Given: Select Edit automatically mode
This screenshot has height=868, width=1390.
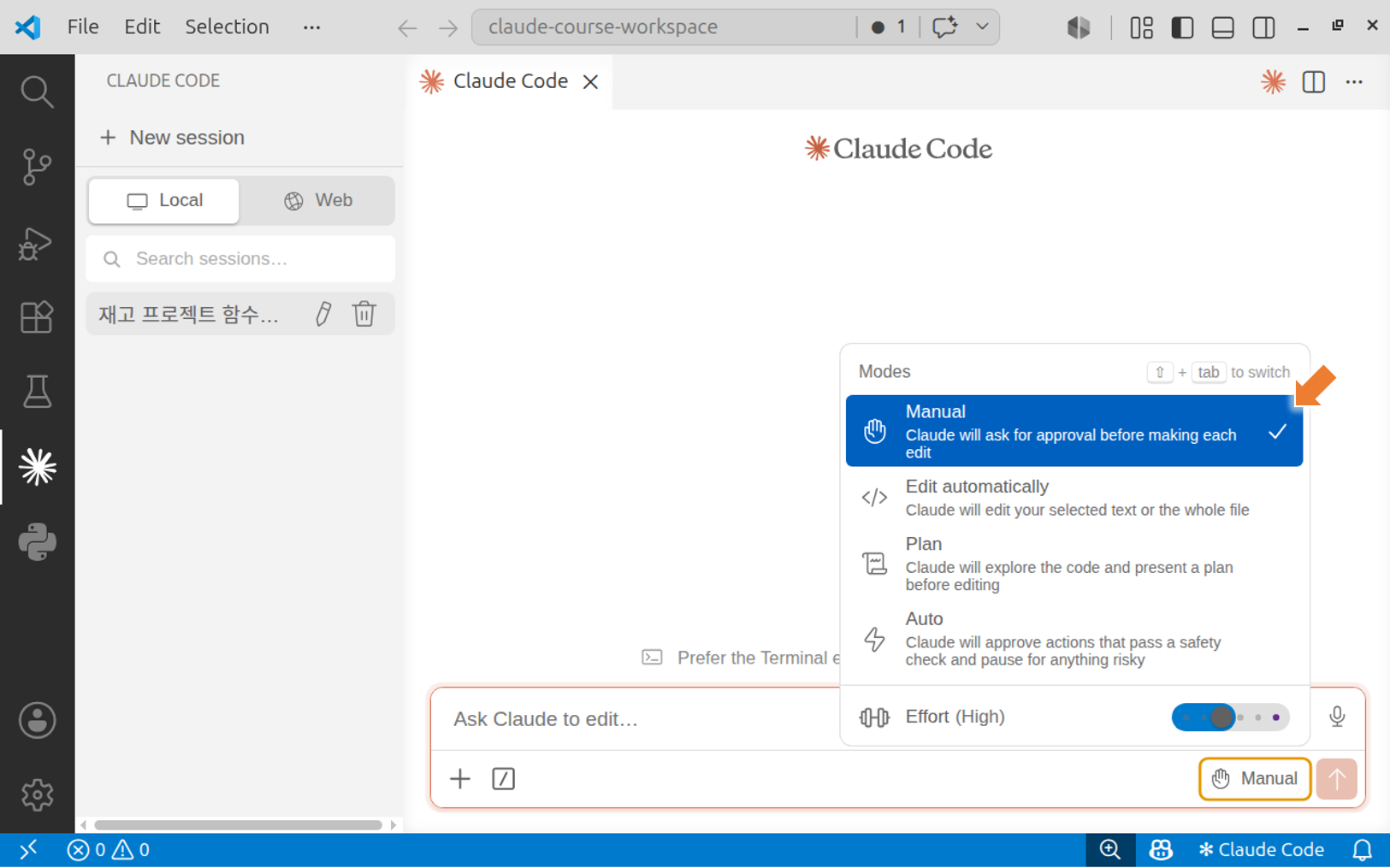Looking at the screenshot, I should tap(1074, 498).
